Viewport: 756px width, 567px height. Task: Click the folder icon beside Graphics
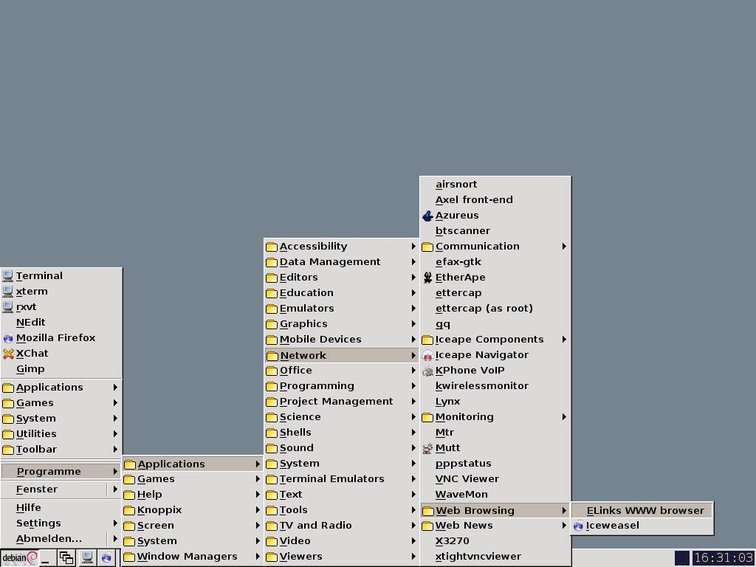(271, 324)
